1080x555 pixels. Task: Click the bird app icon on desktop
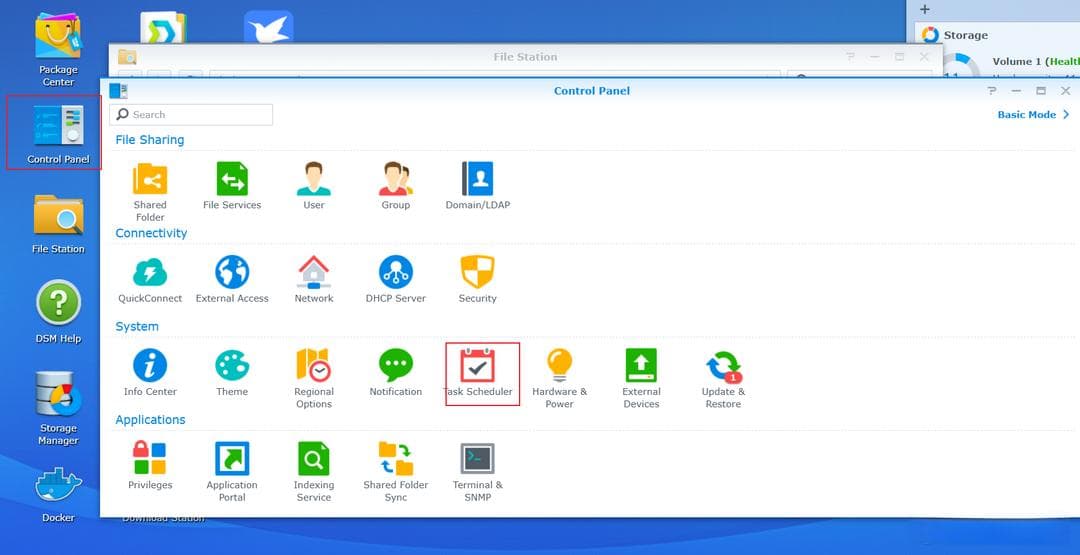[269, 28]
